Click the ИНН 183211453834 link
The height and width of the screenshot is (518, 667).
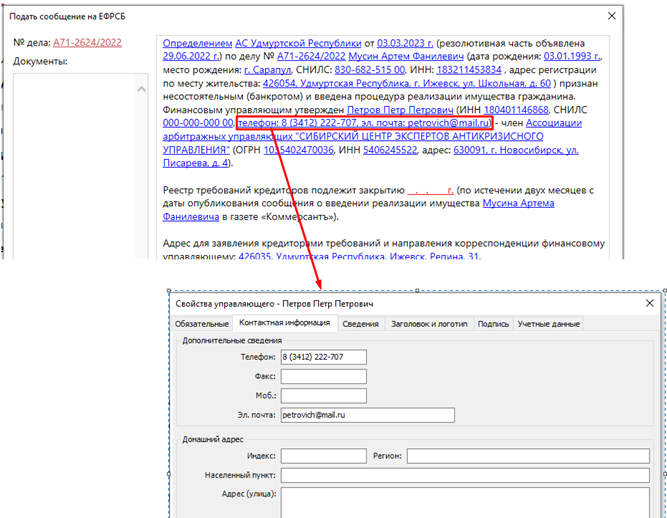tap(469, 70)
